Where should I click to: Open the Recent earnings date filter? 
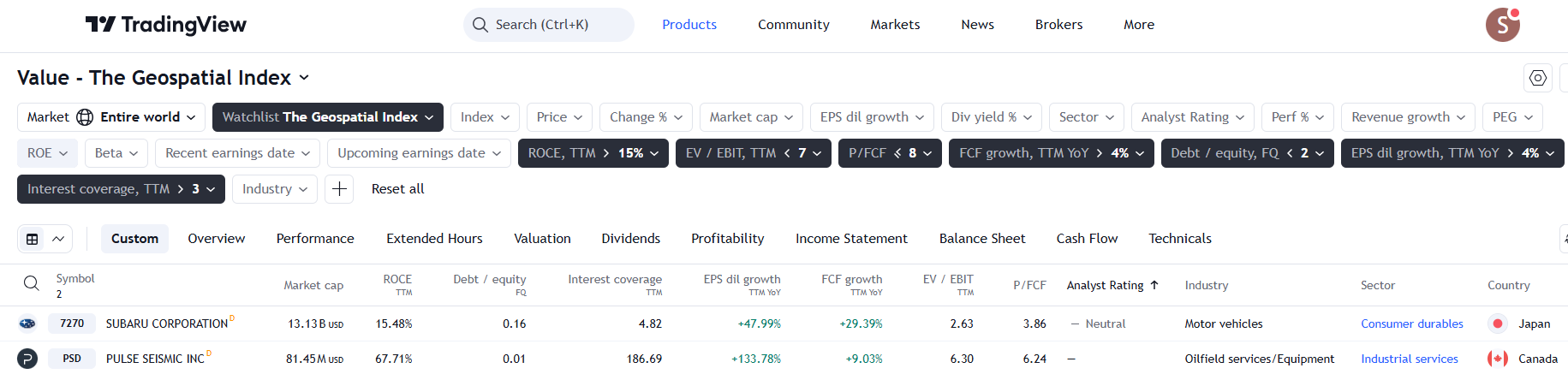237,153
